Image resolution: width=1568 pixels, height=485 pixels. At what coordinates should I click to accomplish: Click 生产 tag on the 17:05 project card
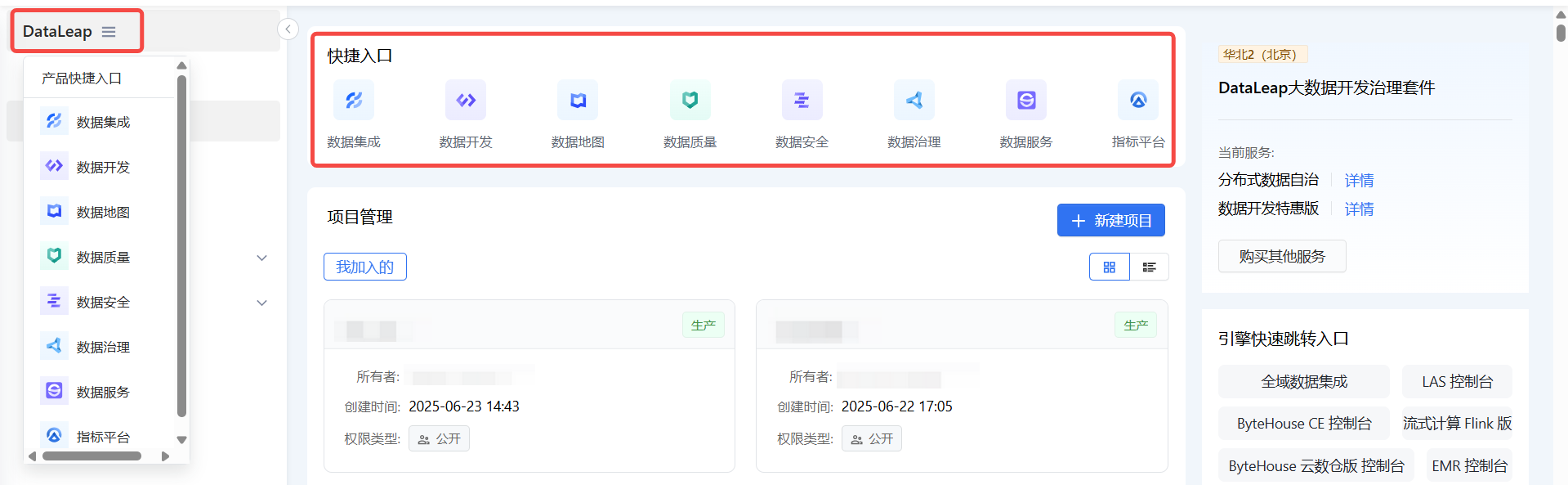(1136, 325)
